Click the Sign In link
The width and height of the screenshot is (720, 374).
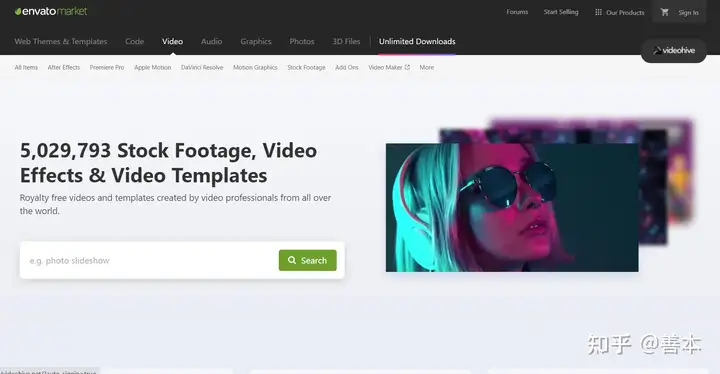[688, 12]
